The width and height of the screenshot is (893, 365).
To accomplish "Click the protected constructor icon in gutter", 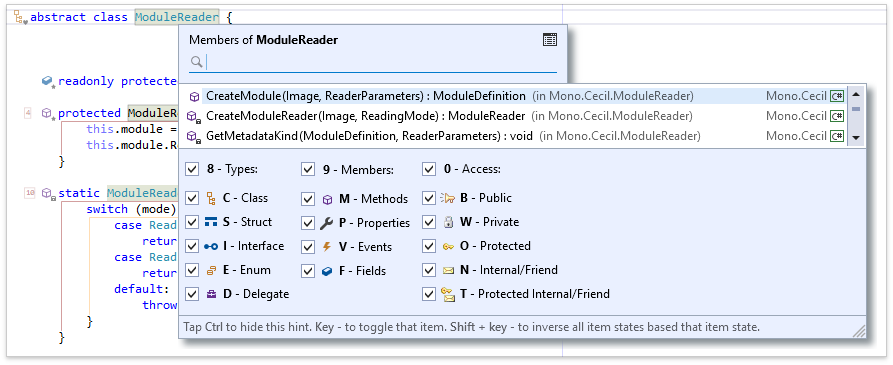I will tap(49, 114).
